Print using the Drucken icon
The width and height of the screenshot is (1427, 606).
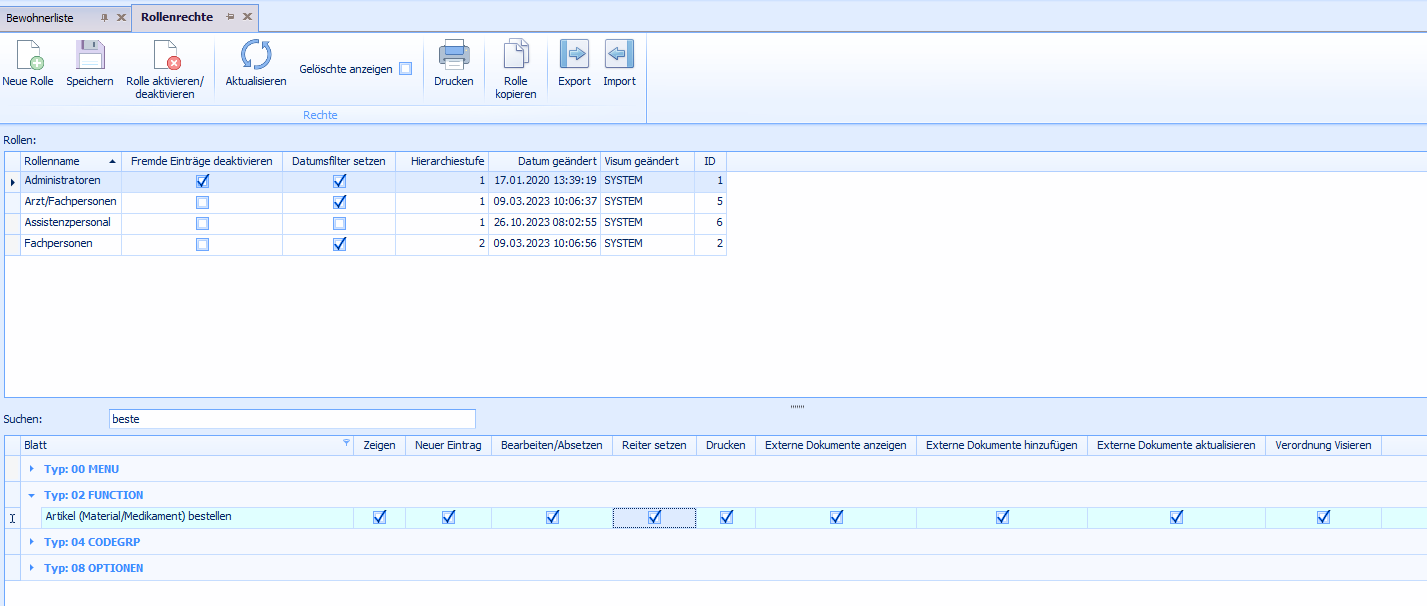[x=454, y=56]
